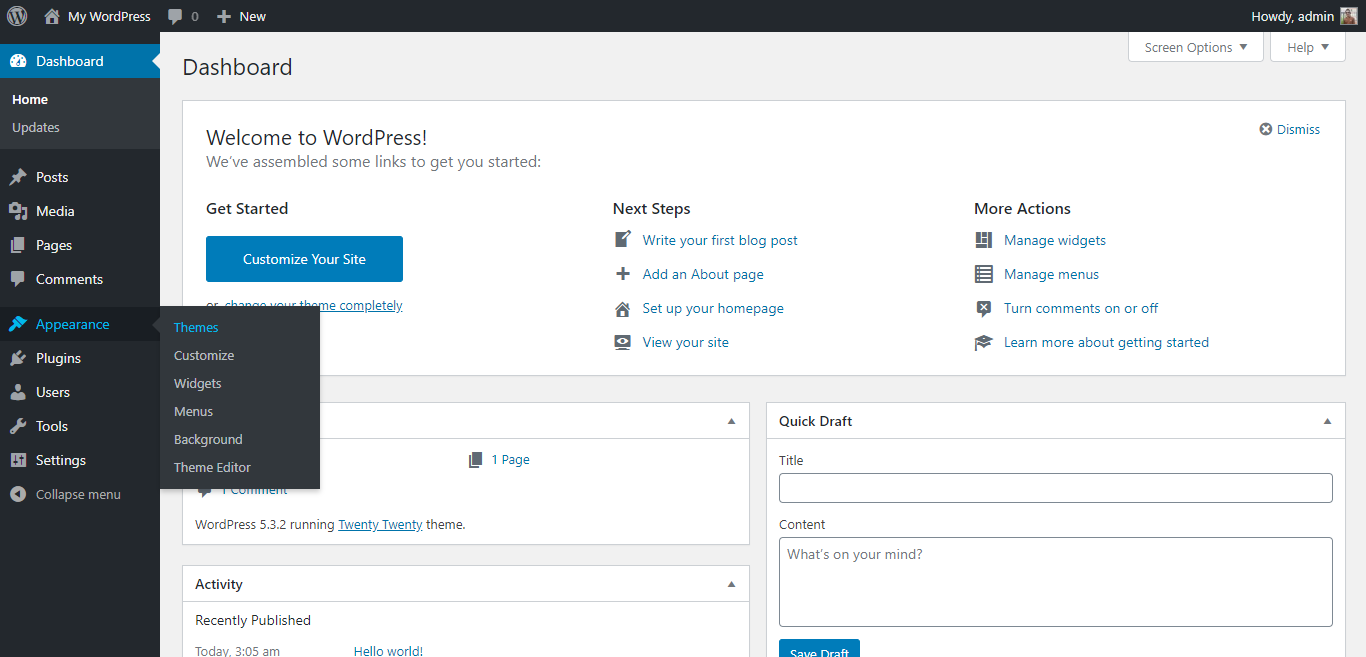Viewport: 1366px width, 657px height.
Task: Open the Manage menus link
Action: [1051, 274]
